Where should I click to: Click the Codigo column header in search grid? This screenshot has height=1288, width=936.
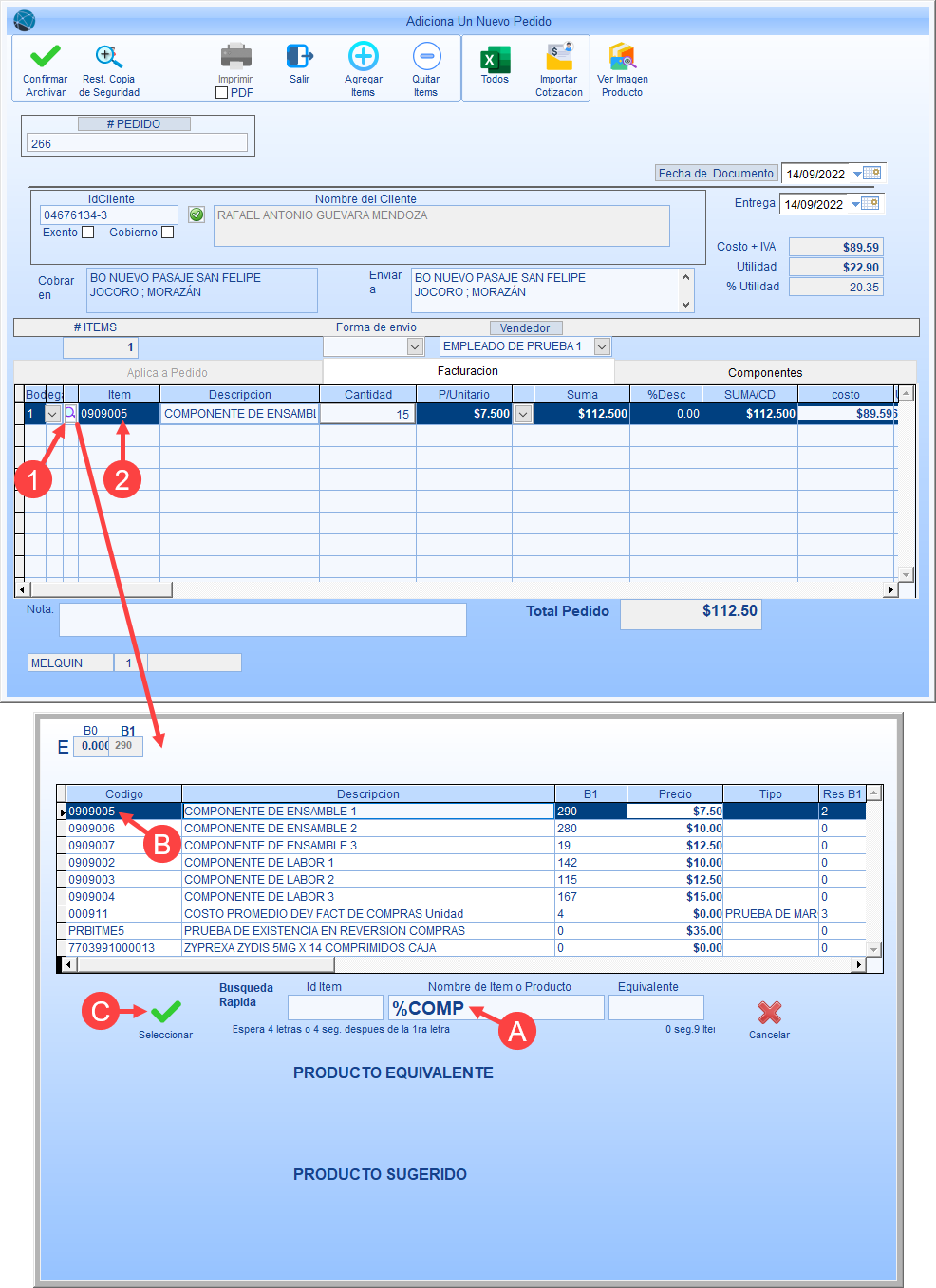pyautogui.click(x=124, y=793)
